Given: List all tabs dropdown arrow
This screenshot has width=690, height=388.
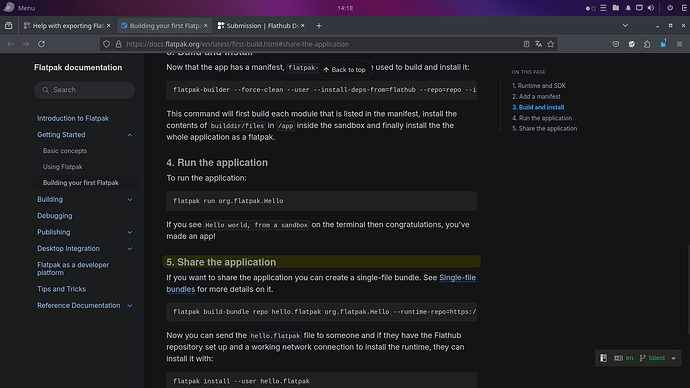Looking at the screenshot, I should 625,26.
